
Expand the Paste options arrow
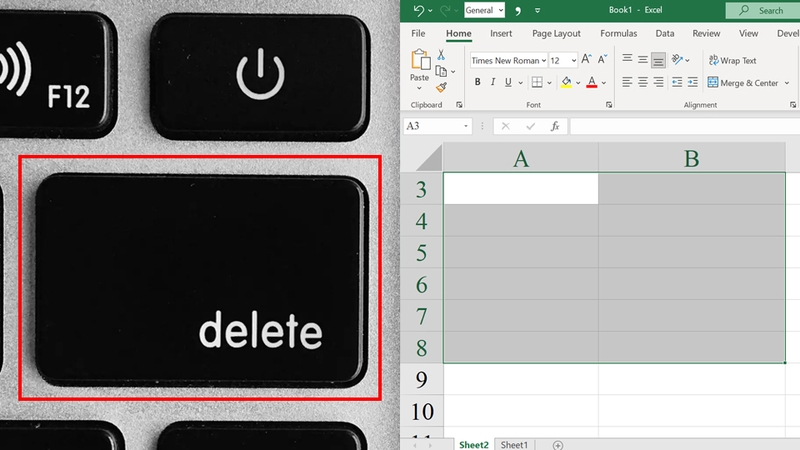click(419, 88)
